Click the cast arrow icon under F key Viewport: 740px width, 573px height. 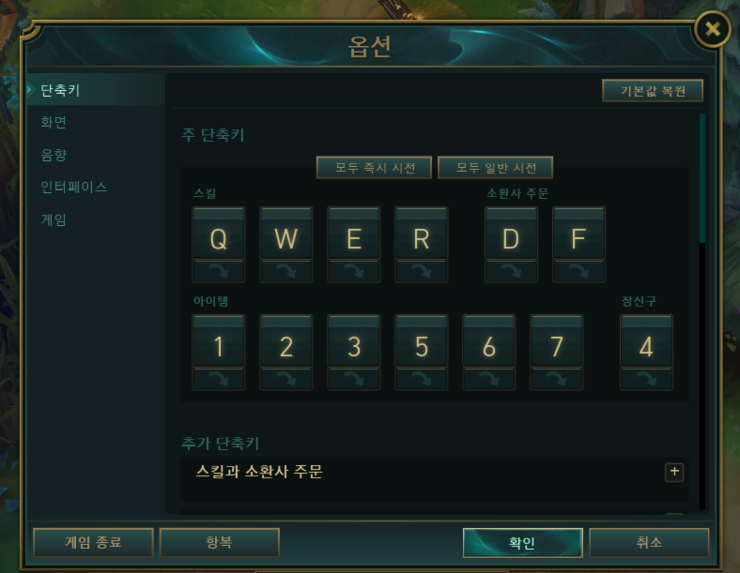[x=579, y=271]
